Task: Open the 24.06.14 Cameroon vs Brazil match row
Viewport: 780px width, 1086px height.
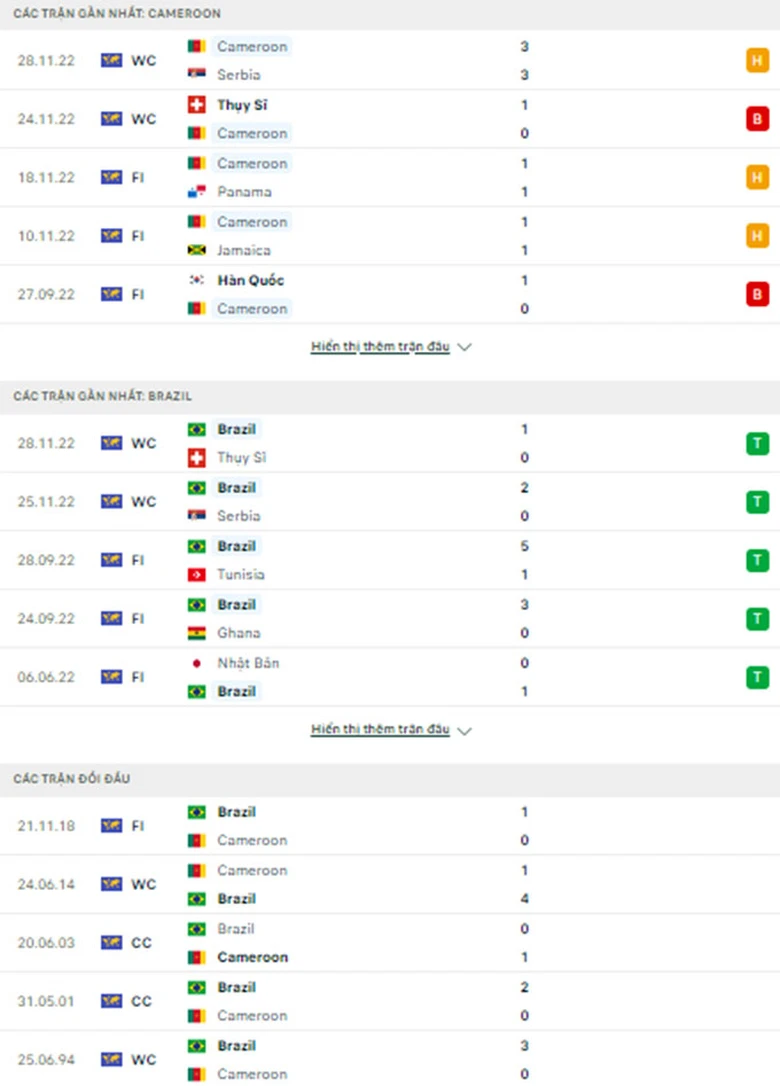Action: point(390,885)
